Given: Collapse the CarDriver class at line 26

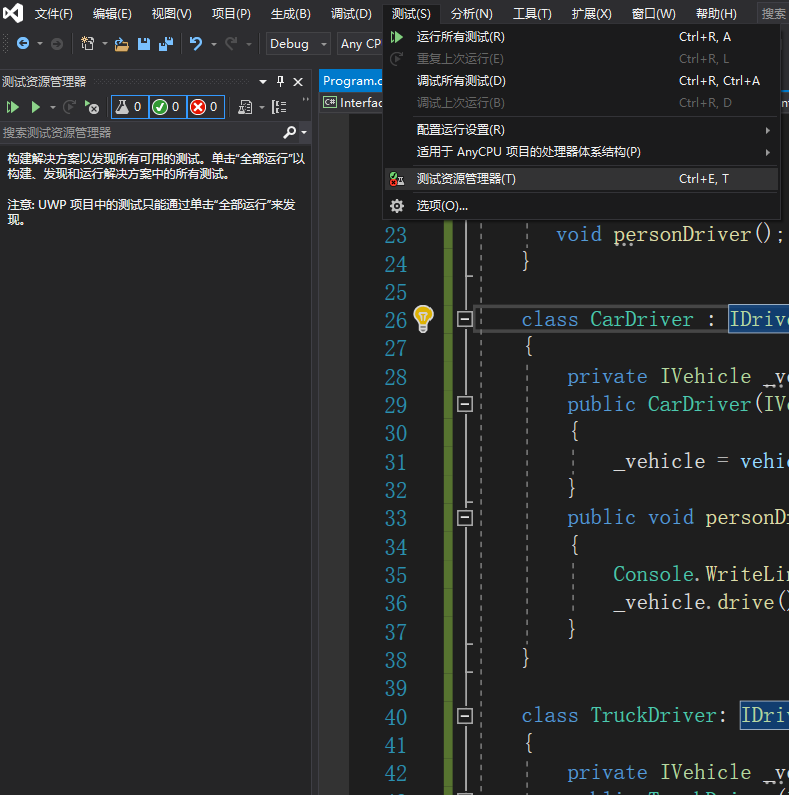Looking at the screenshot, I should point(464,319).
